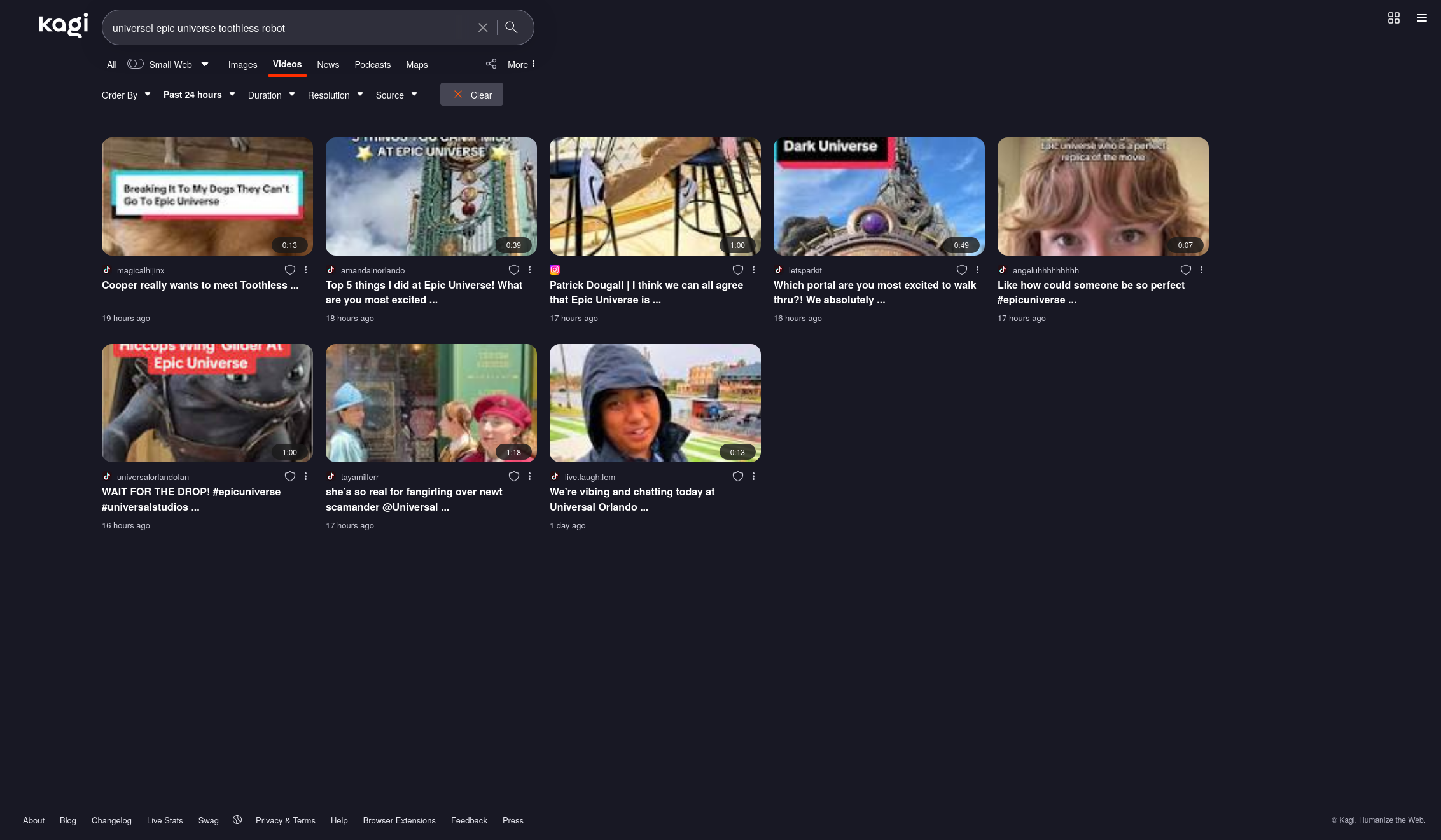The width and height of the screenshot is (1441, 840).
Task: Click the share results icon
Action: pyautogui.click(x=491, y=64)
